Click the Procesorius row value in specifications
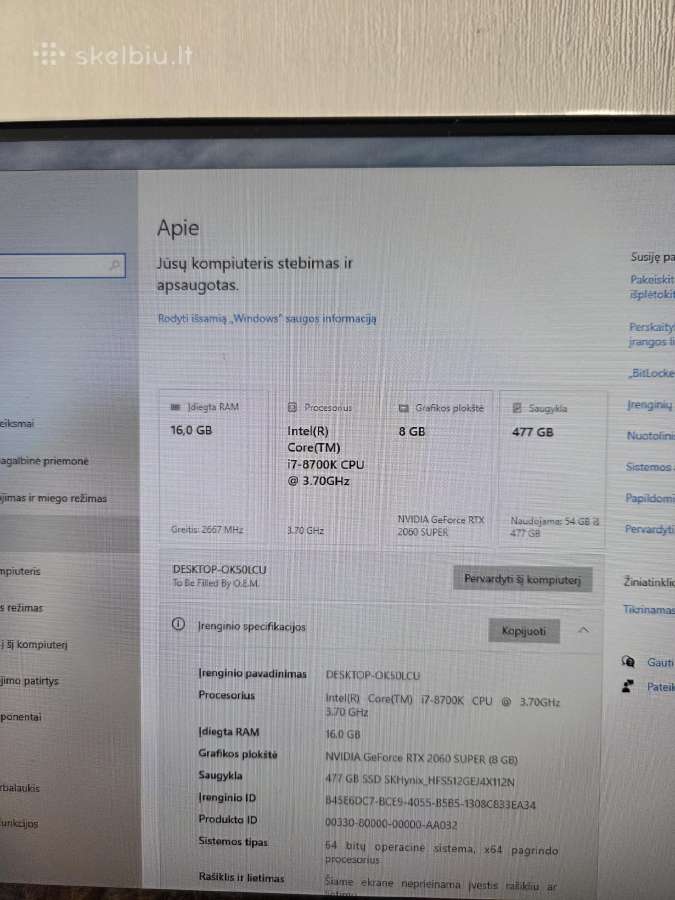This screenshot has width=675, height=900. (443, 706)
